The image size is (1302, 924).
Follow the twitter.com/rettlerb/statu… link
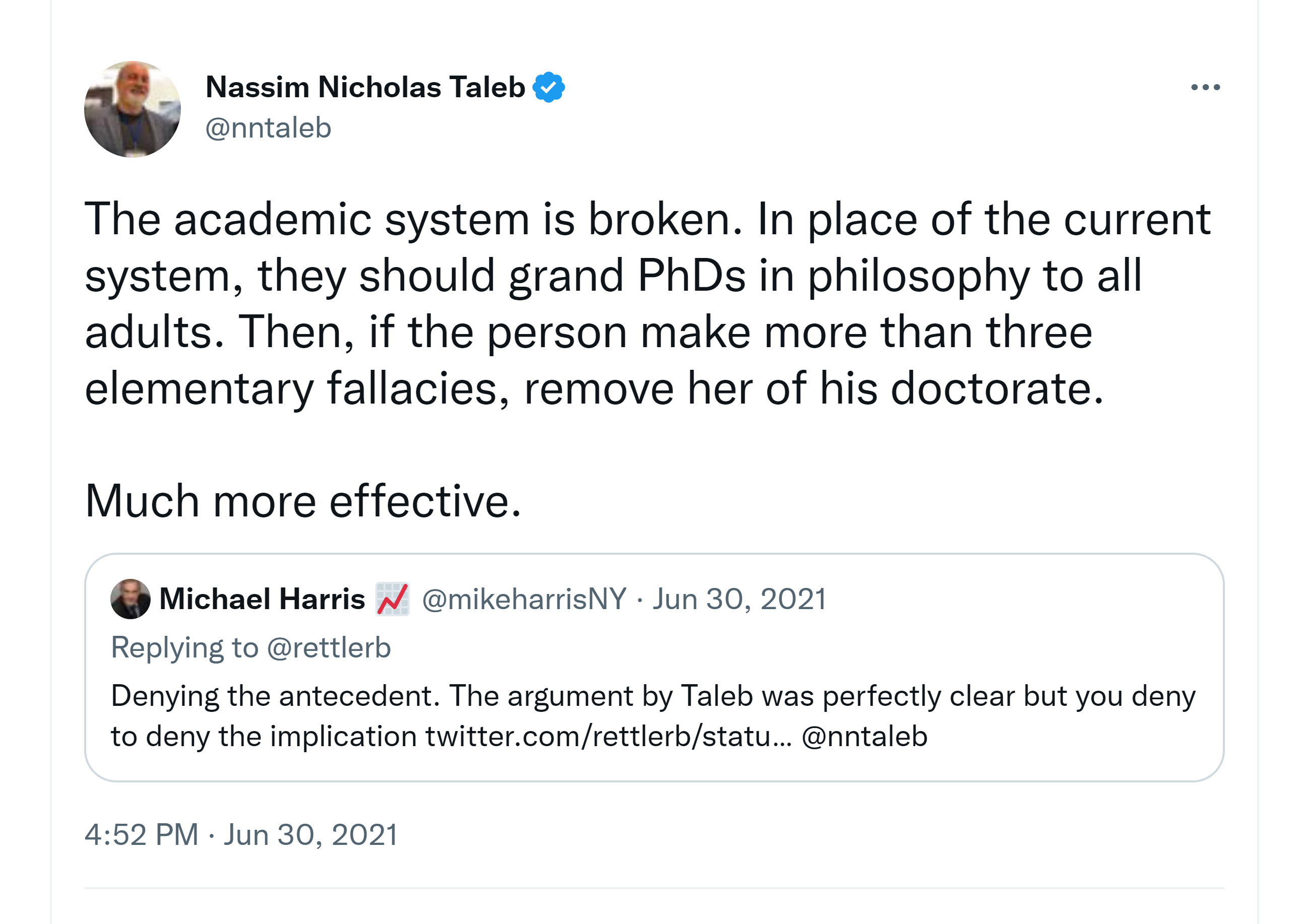point(608,736)
